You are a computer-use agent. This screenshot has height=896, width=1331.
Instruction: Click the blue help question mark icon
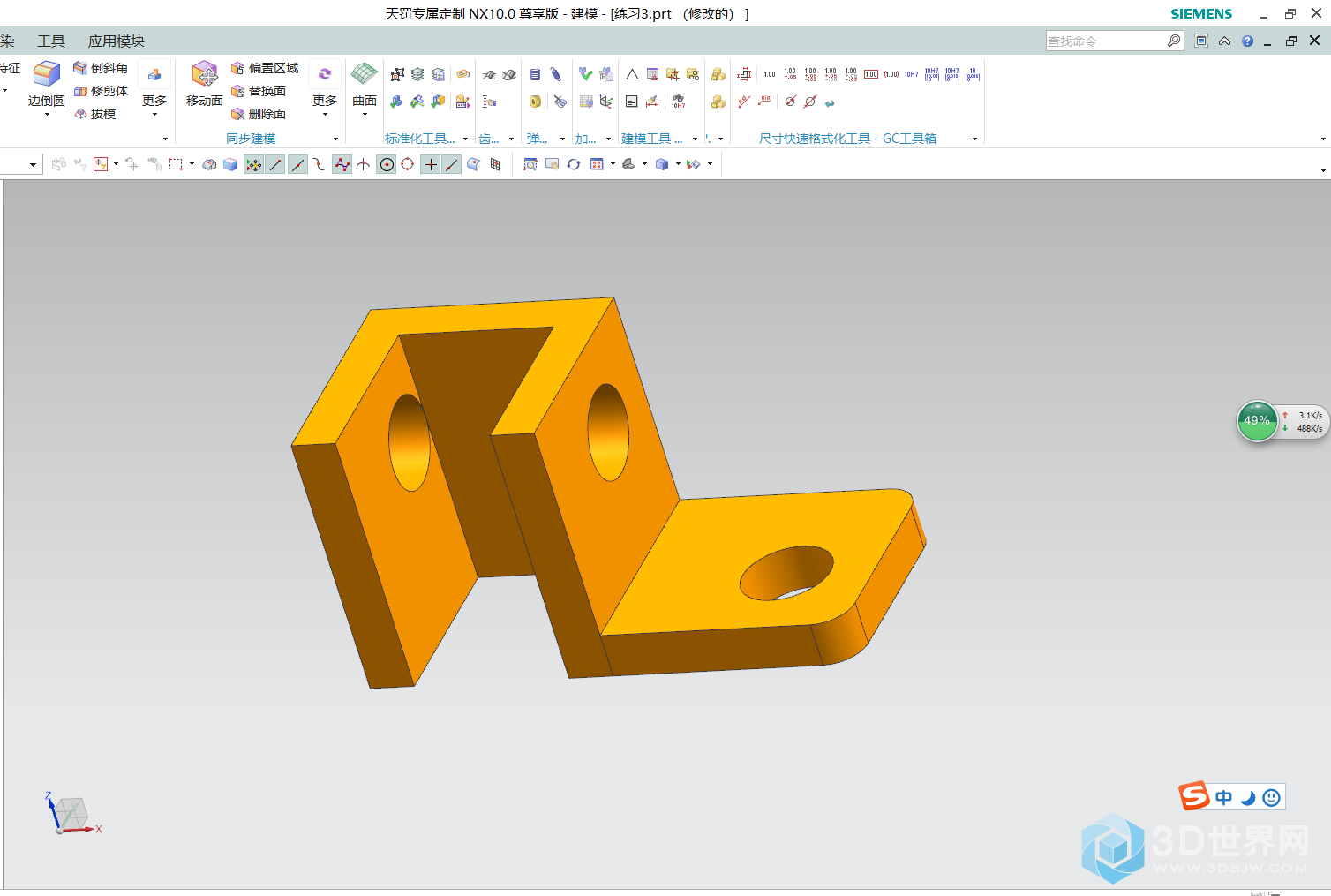click(x=1247, y=41)
